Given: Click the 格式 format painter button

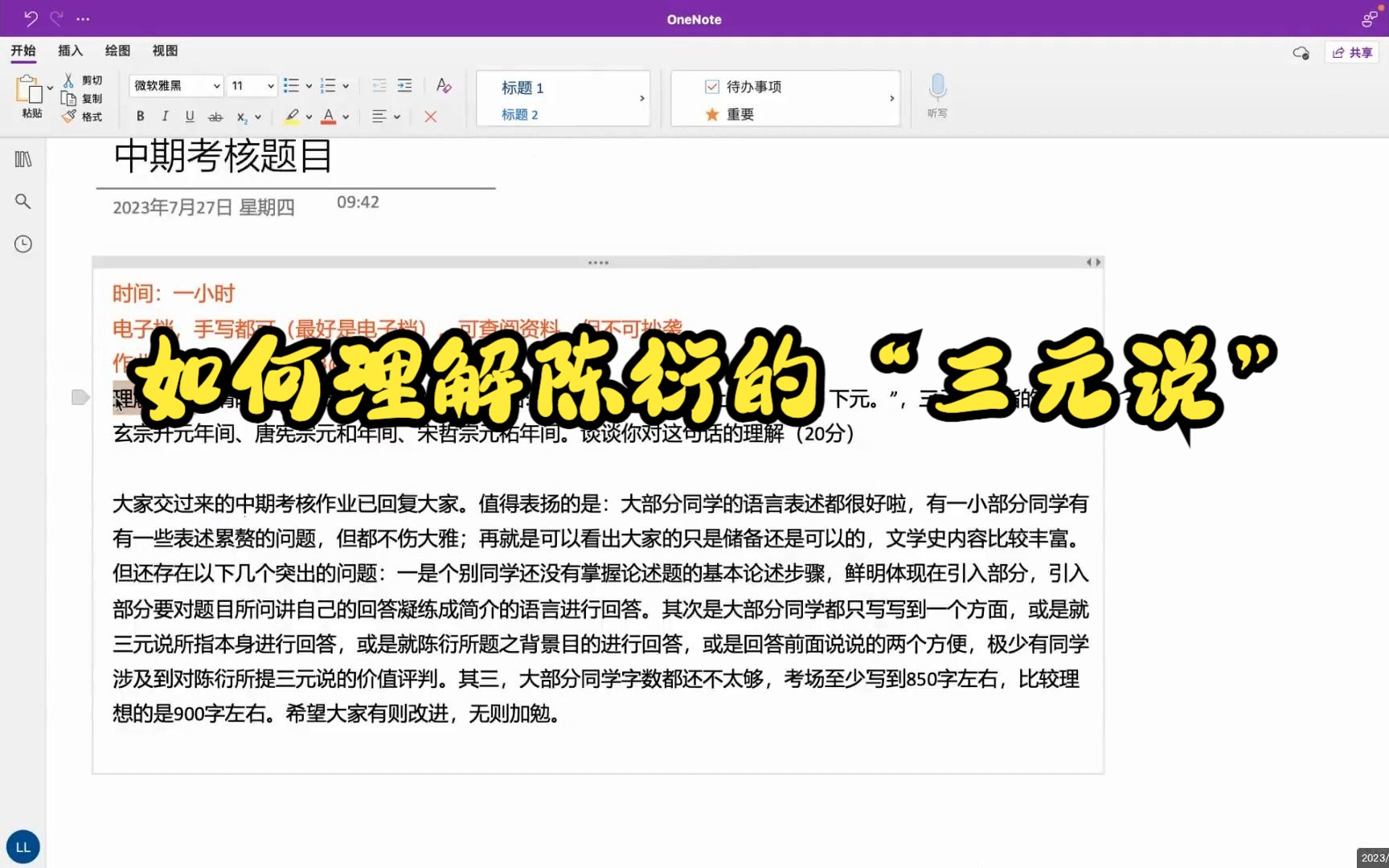Looking at the screenshot, I should click(83, 117).
